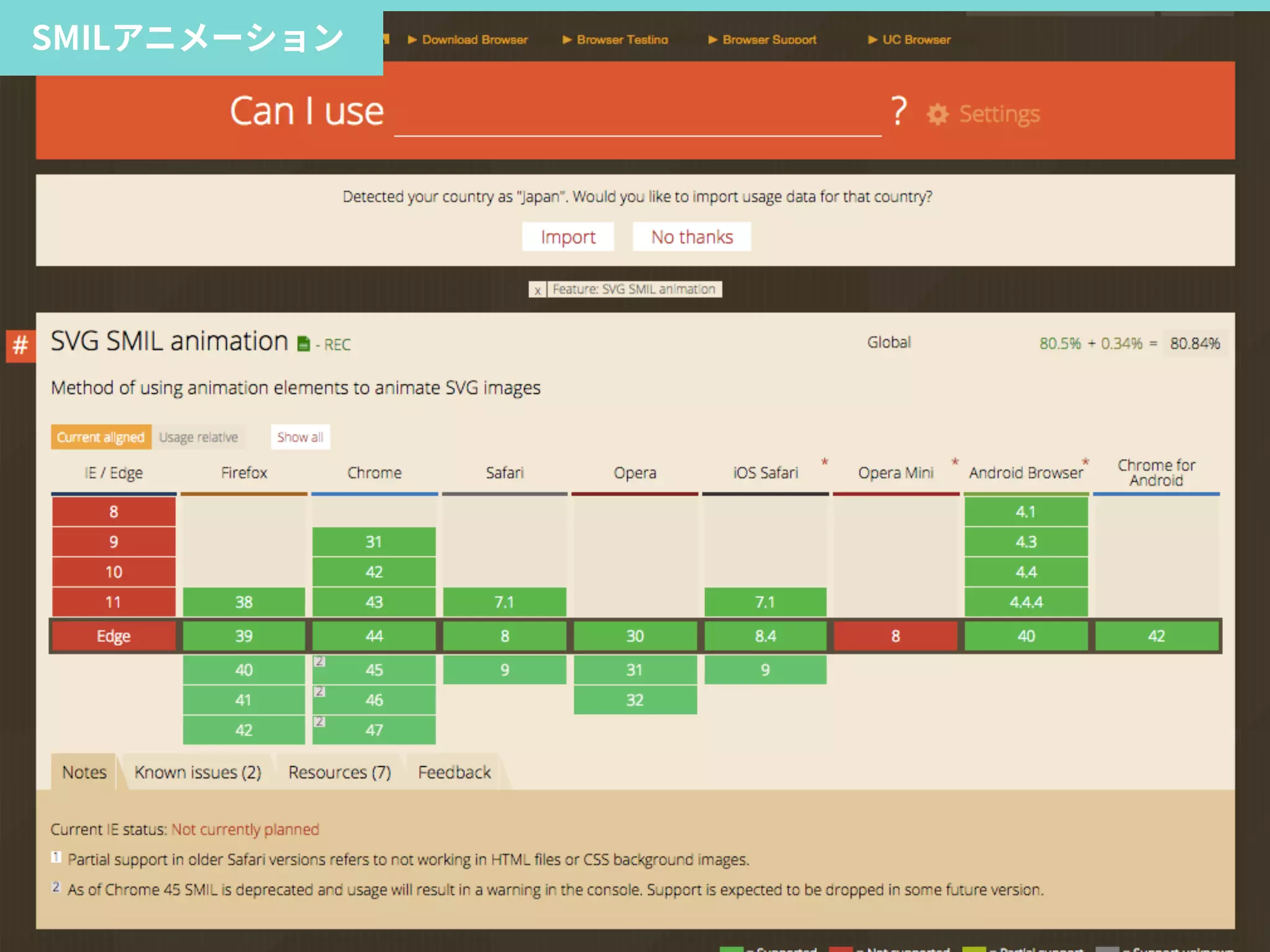Screen dimensions: 1270x952
Task: Dismiss with No thanks button
Action: coord(692,237)
